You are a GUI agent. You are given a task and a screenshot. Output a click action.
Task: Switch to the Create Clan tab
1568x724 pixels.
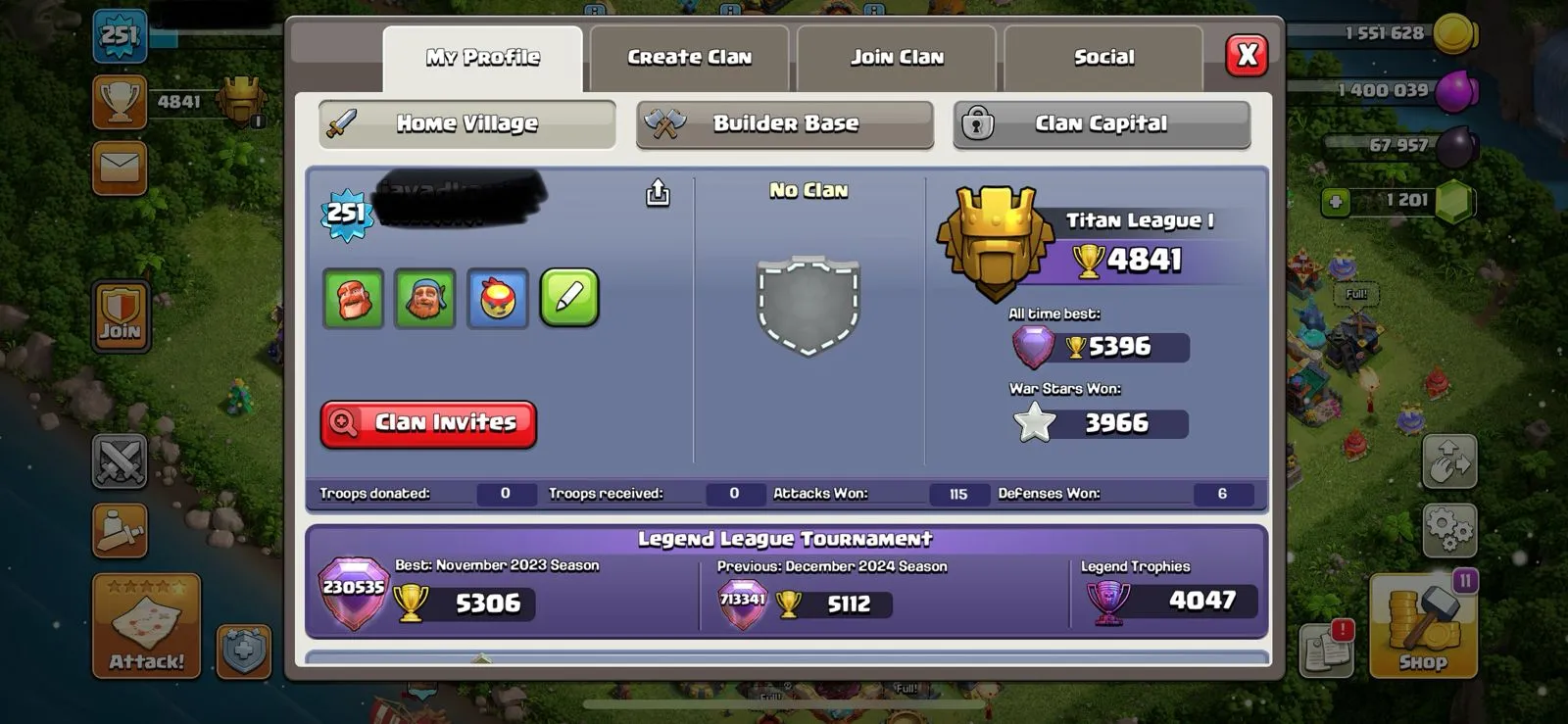(690, 58)
